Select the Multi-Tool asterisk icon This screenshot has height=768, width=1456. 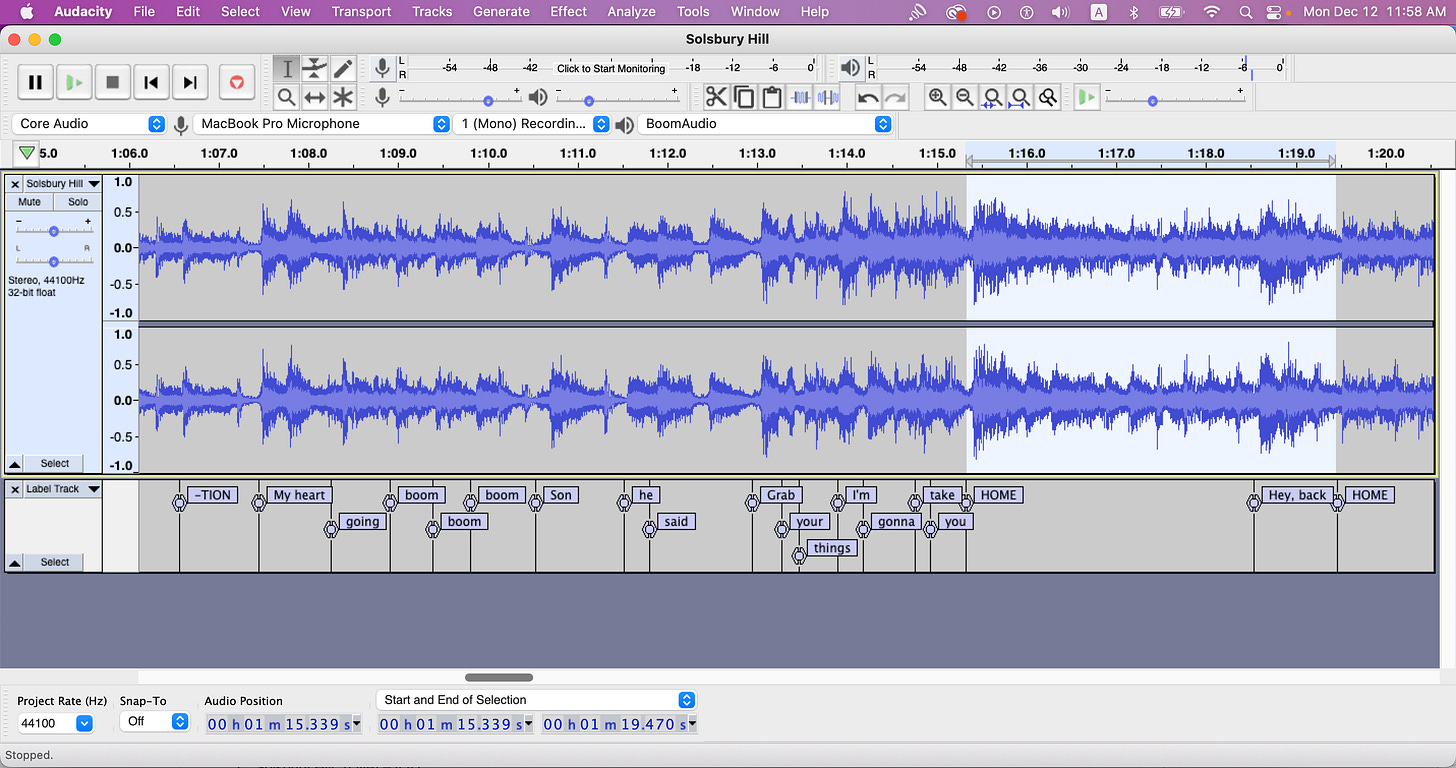(x=343, y=97)
